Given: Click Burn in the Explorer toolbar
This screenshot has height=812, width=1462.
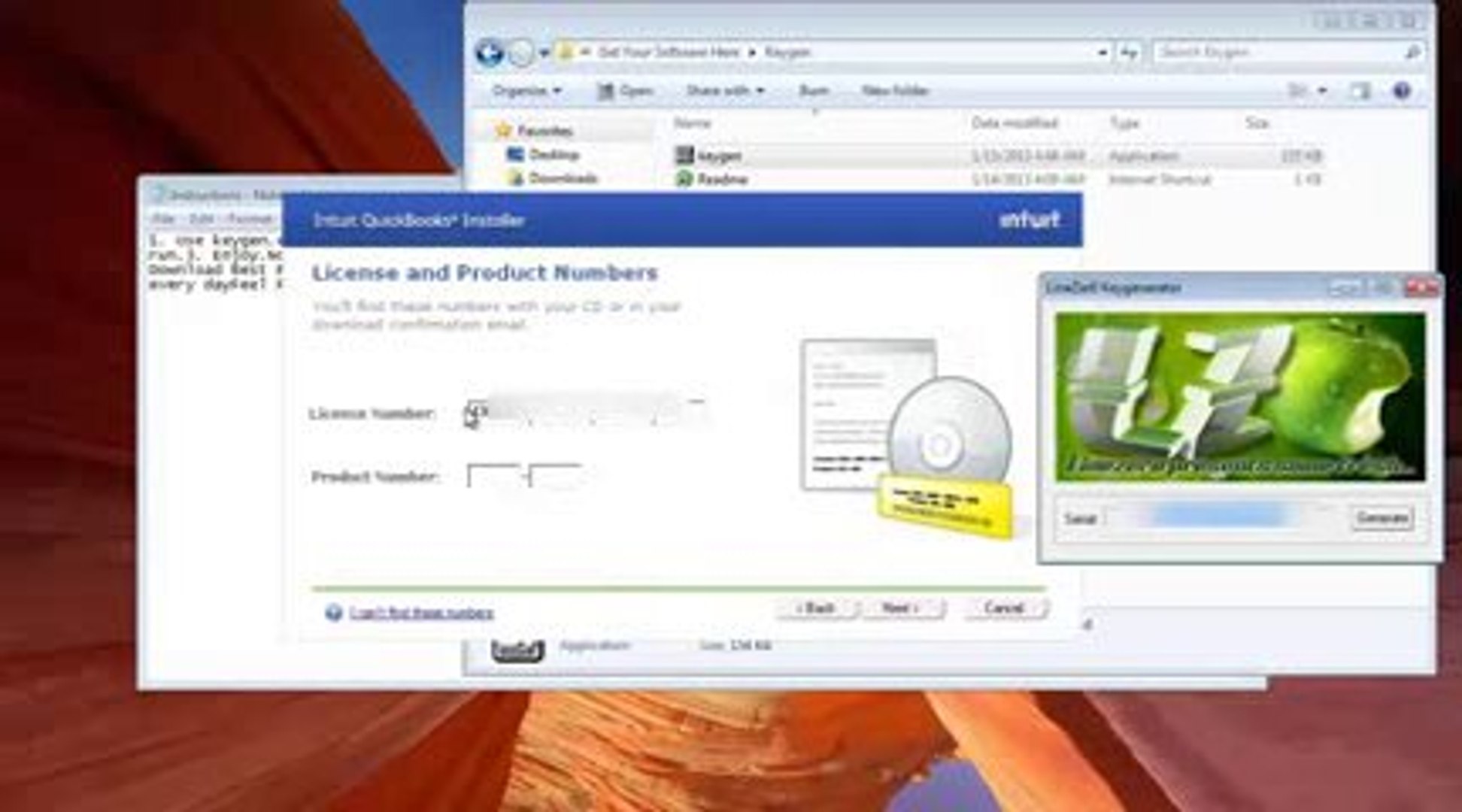Looking at the screenshot, I should tap(814, 90).
